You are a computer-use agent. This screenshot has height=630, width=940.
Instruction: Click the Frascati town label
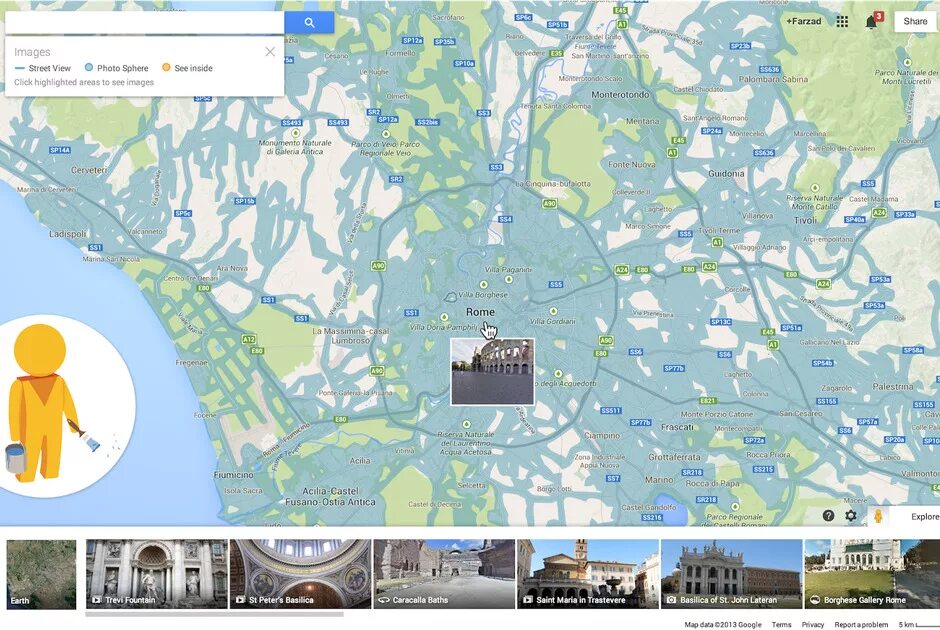(x=677, y=427)
